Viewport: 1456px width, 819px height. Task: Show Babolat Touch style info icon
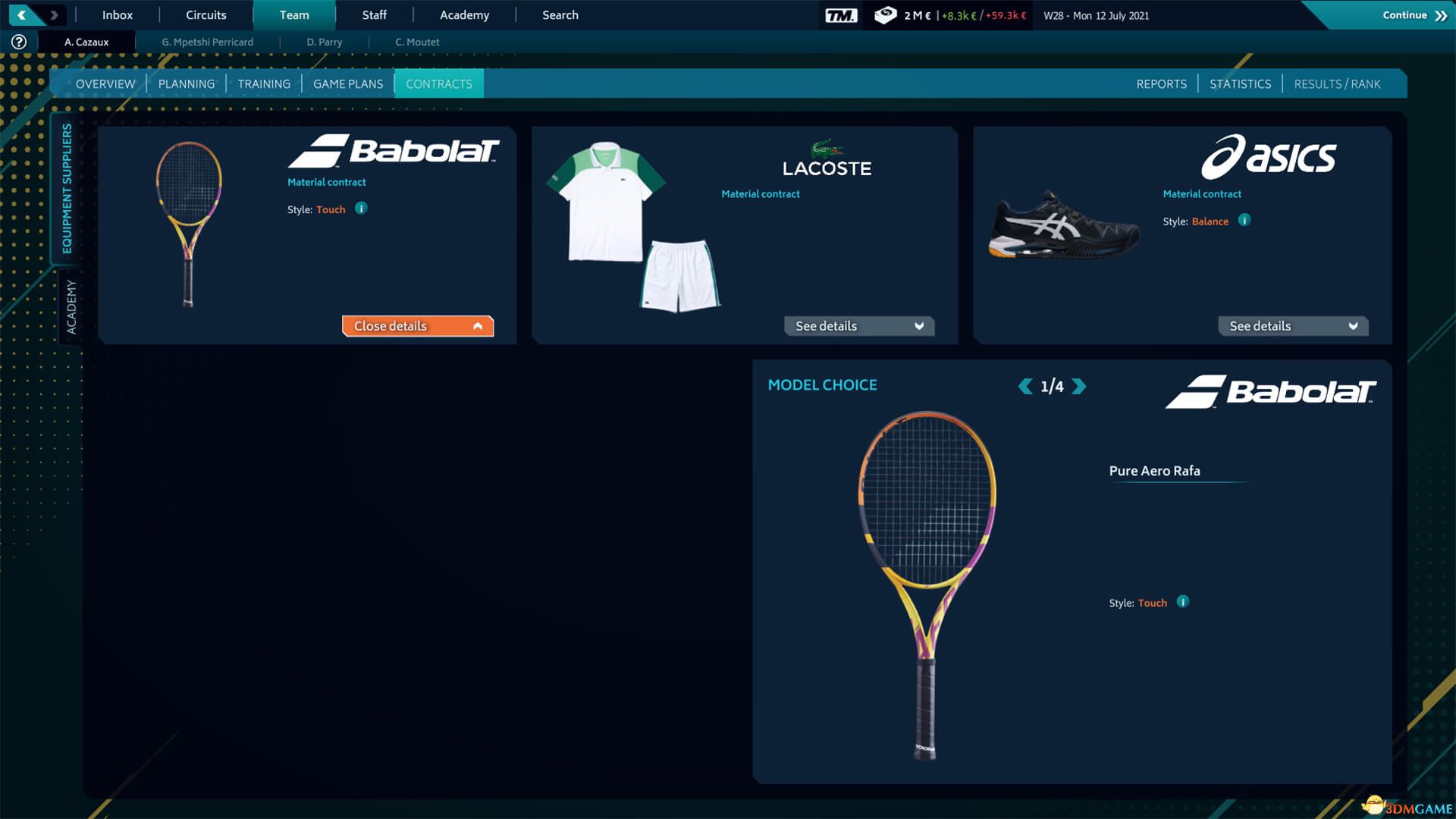coord(361,208)
